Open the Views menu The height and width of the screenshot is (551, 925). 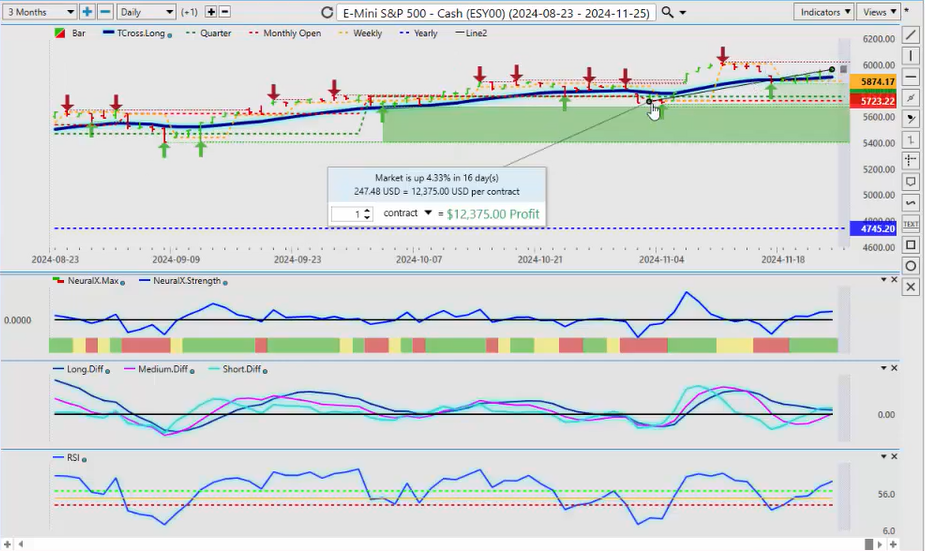click(878, 12)
